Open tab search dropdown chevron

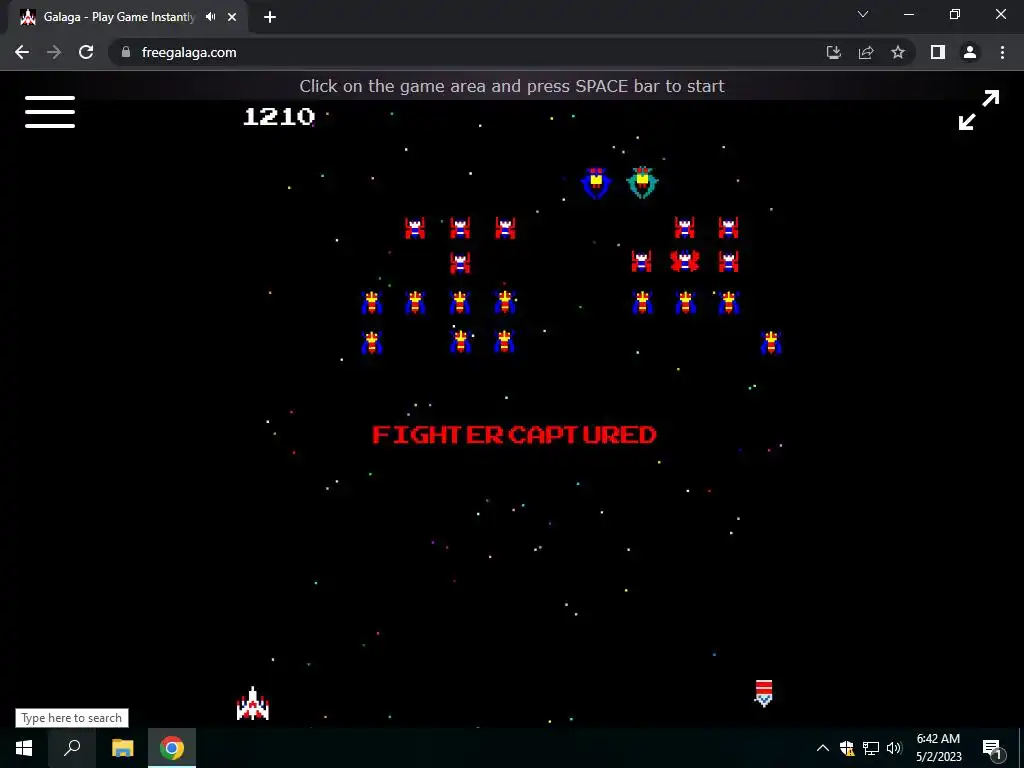click(863, 14)
